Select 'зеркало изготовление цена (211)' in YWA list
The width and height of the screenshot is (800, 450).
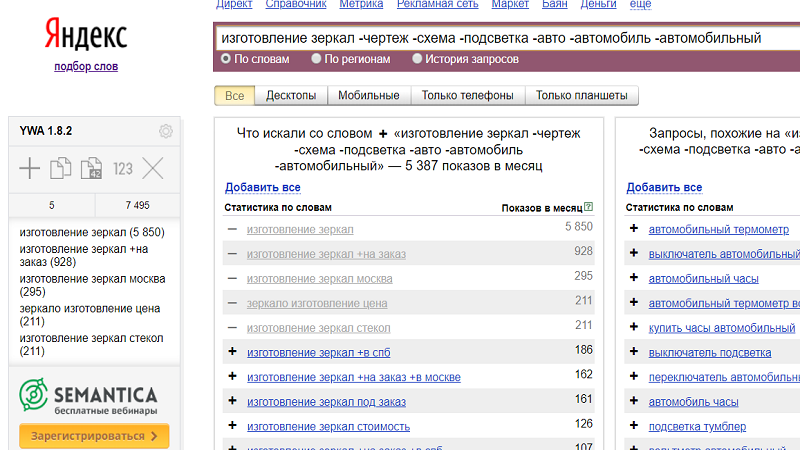pos(90,315)
